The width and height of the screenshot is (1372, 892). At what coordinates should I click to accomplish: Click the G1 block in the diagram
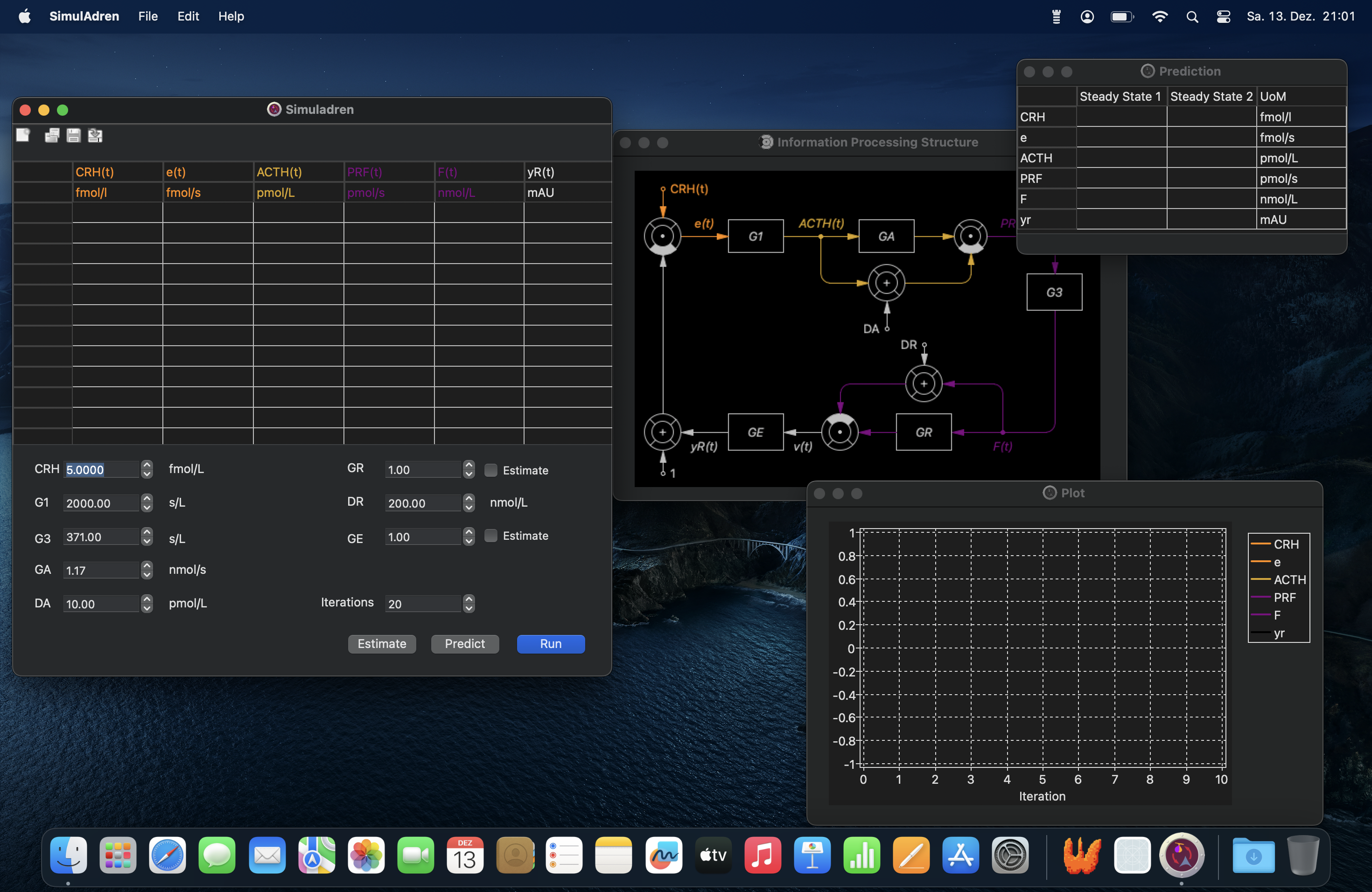[x=755, y=236]
